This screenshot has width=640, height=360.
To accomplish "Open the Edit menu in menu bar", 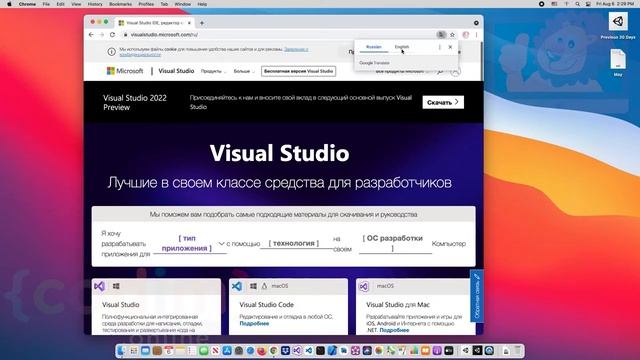I will click(x=60, y=4).
